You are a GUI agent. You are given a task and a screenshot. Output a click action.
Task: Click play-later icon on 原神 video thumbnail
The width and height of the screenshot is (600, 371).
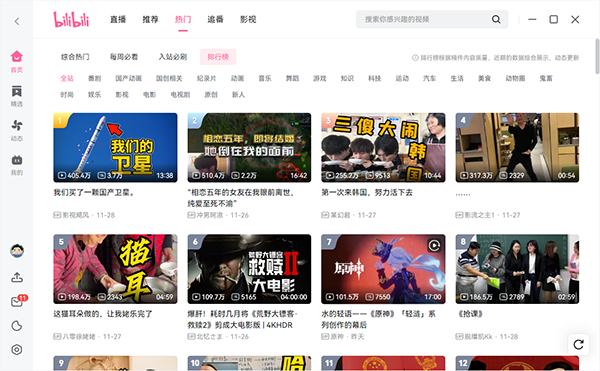tap(434, 245)
